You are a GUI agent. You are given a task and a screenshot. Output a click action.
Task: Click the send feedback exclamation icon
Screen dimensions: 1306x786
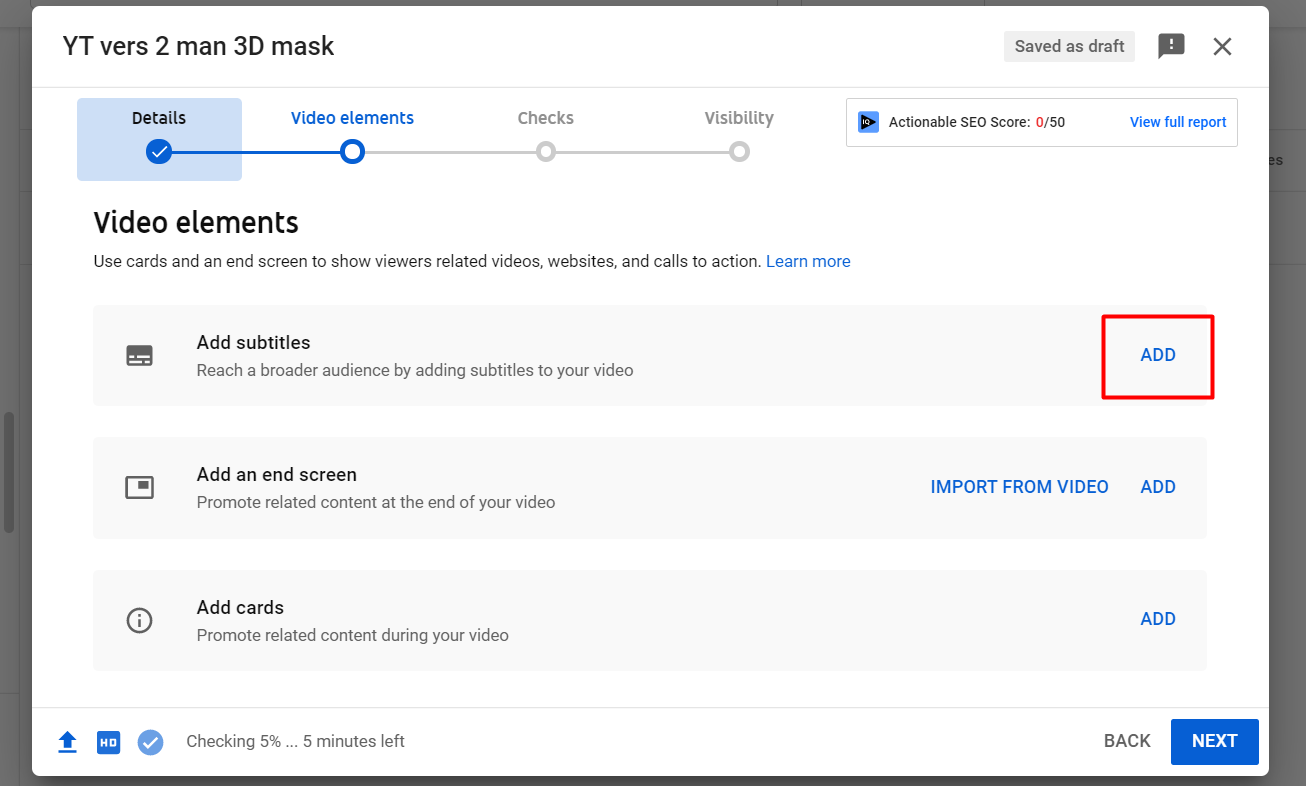pyautogui.click(x=1171, y=46)
